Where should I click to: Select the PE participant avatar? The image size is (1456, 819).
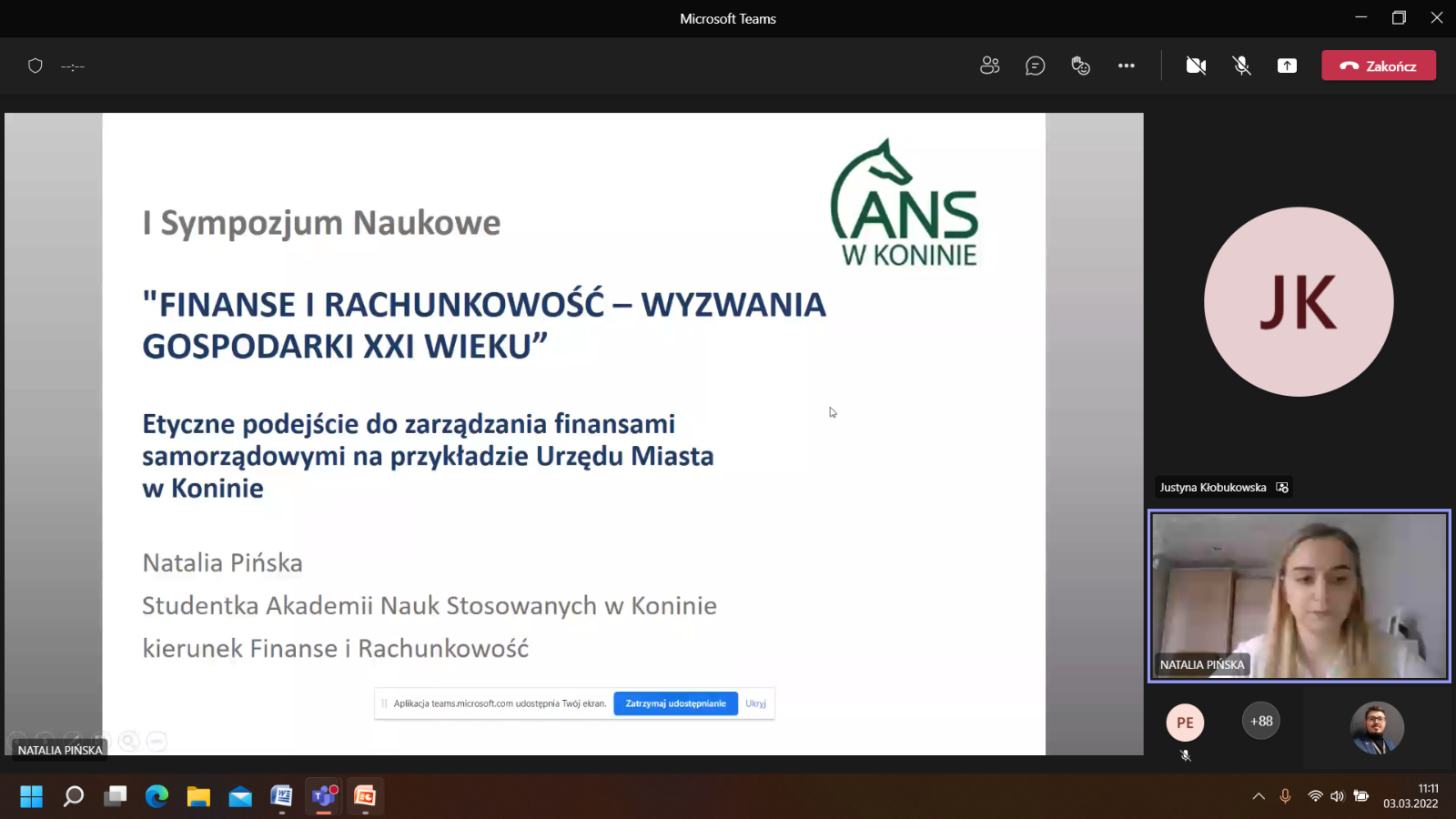pyautogui.click(x=1185, y=723)
